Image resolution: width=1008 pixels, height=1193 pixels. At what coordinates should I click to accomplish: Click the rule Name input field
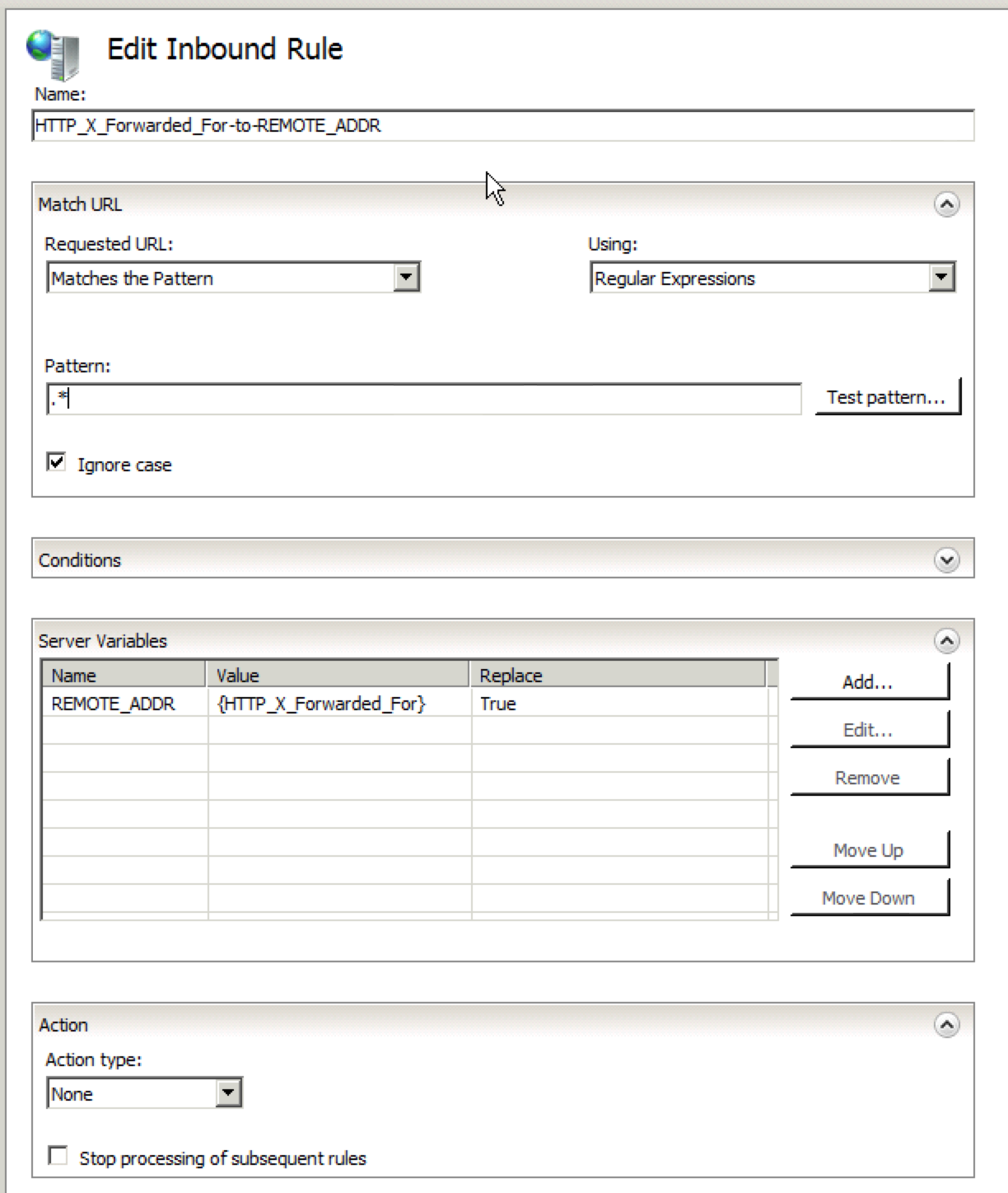pos(503,126)
